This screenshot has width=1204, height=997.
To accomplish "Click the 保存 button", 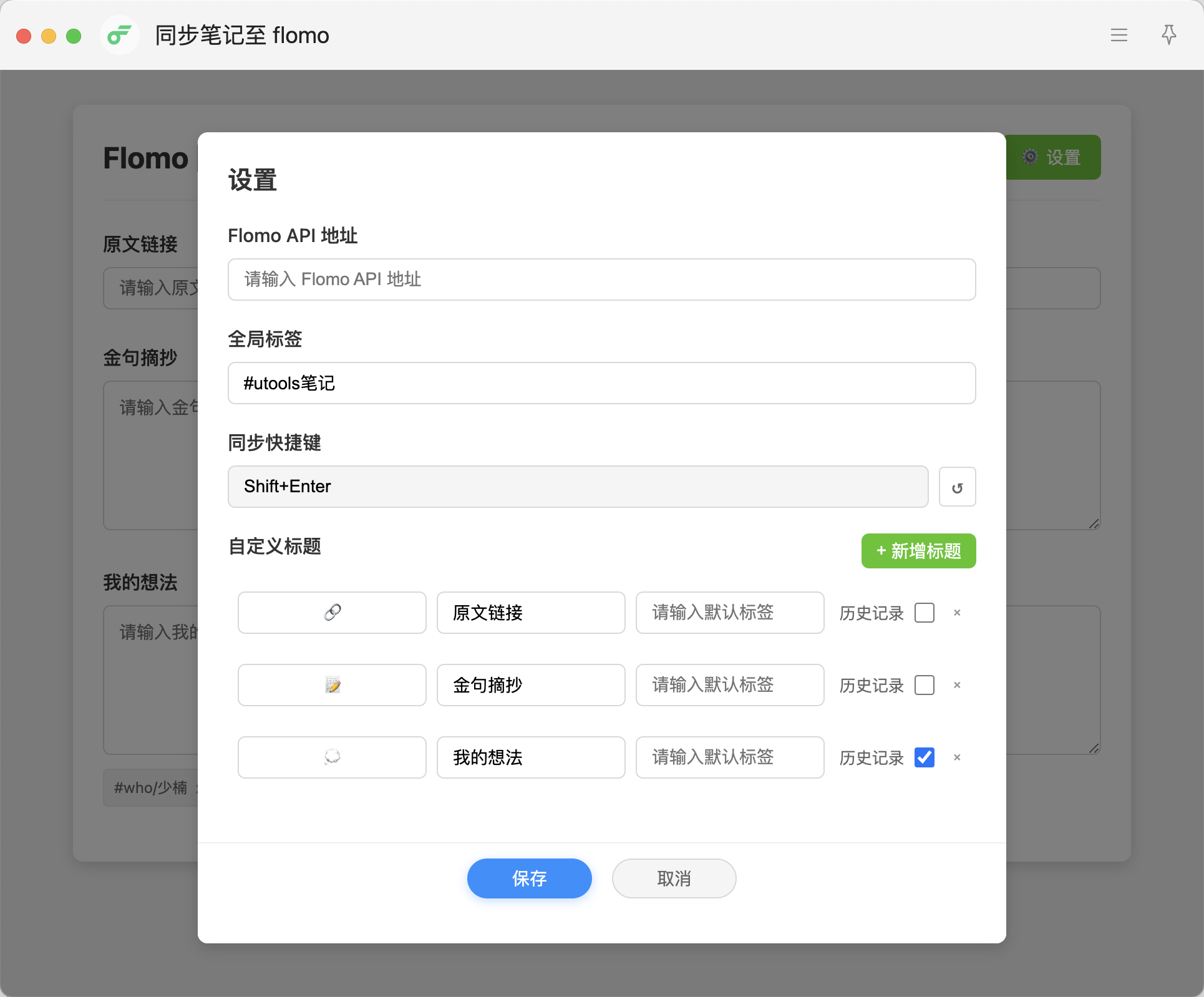I will pos(530,878).
